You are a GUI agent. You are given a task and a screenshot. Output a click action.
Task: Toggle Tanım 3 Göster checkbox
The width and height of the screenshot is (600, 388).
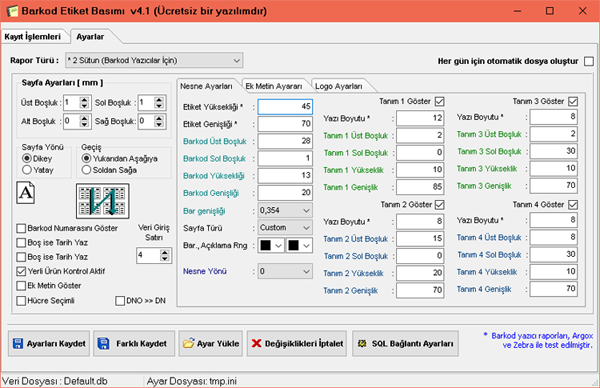tap(573, 101)
